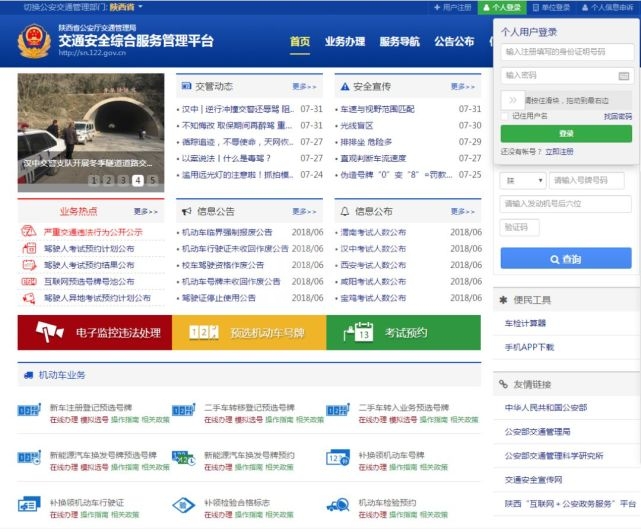Go to the 服务导航 navigation tab
The image size is (641, 532).
(x=399, y=42)
